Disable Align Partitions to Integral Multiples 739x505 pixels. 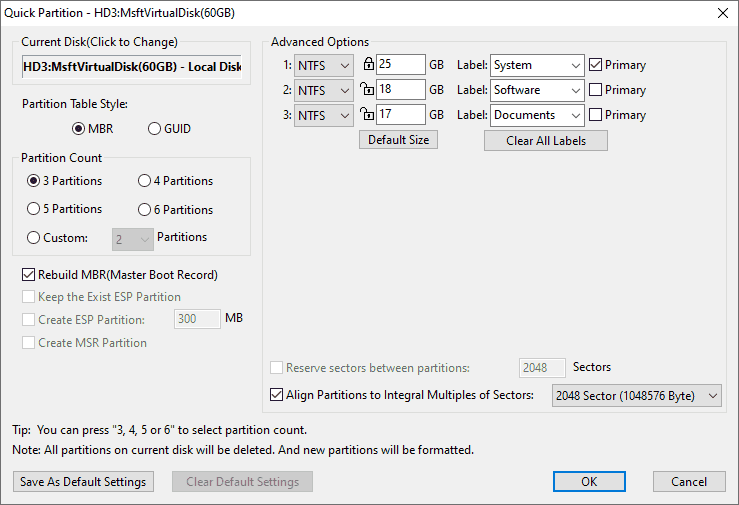(x=277, y=395)
